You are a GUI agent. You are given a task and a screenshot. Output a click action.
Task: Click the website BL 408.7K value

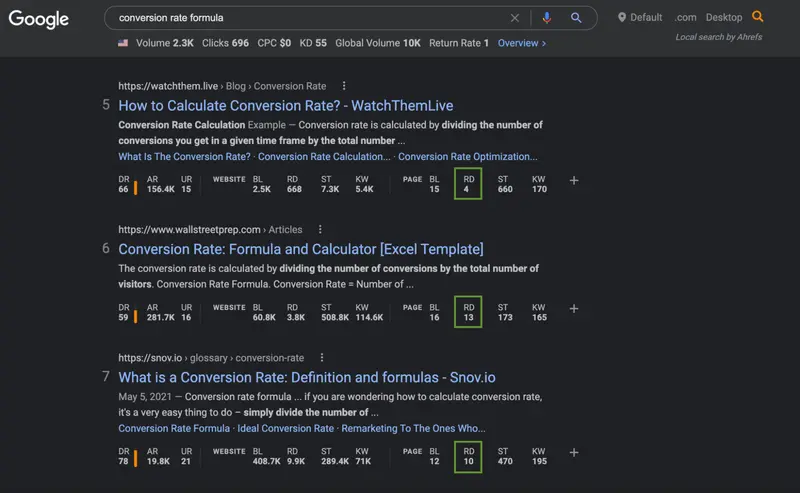266,461
